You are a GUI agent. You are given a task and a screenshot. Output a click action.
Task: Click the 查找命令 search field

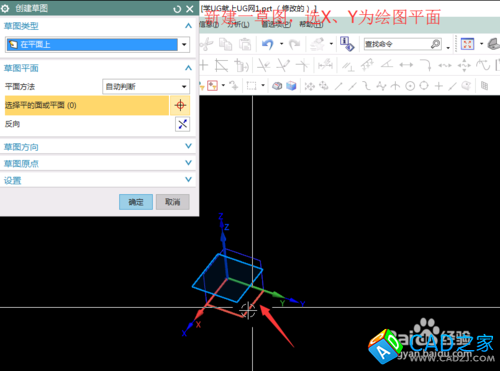[403, 44]
